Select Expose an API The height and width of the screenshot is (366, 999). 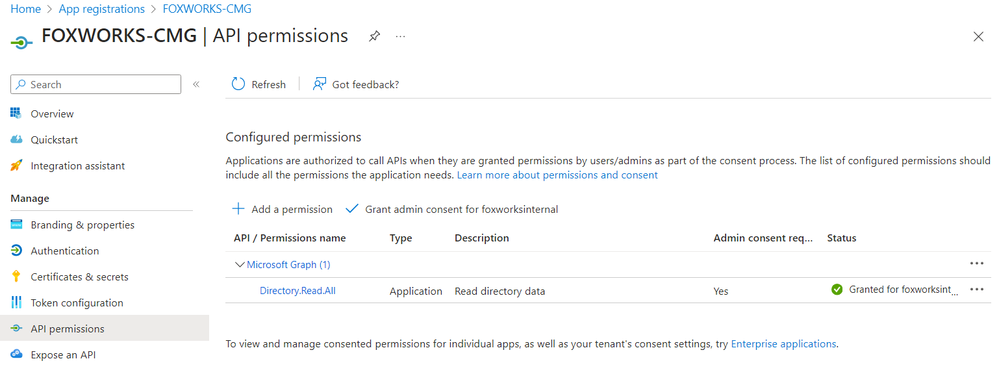[53, 355]
